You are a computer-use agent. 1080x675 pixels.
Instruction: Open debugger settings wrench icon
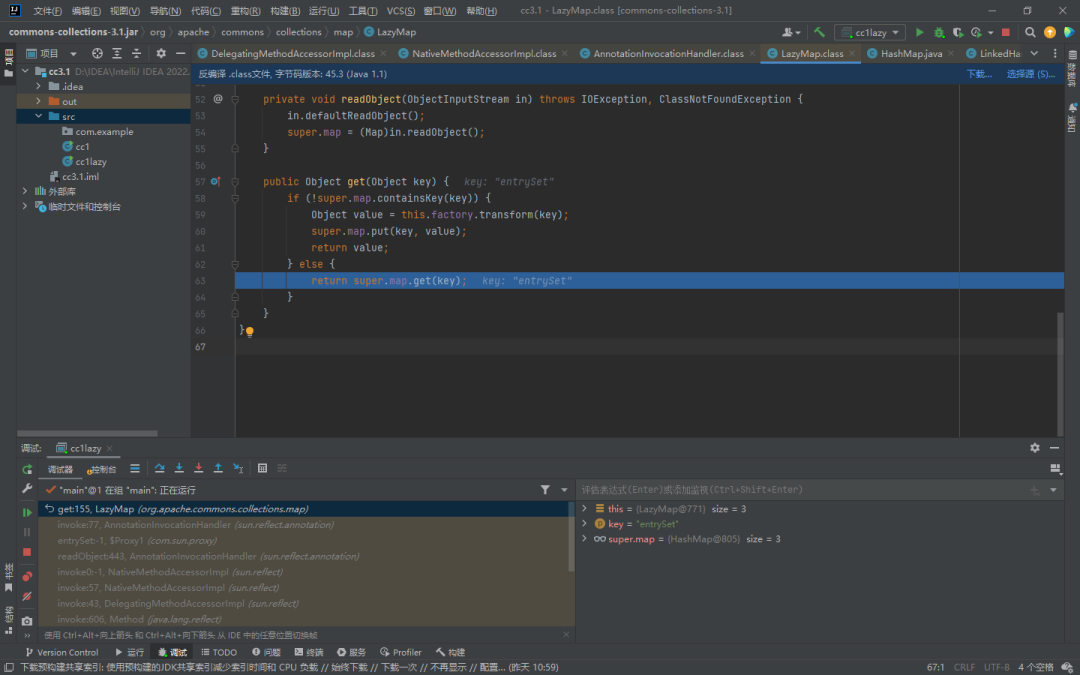click(27, 488)
